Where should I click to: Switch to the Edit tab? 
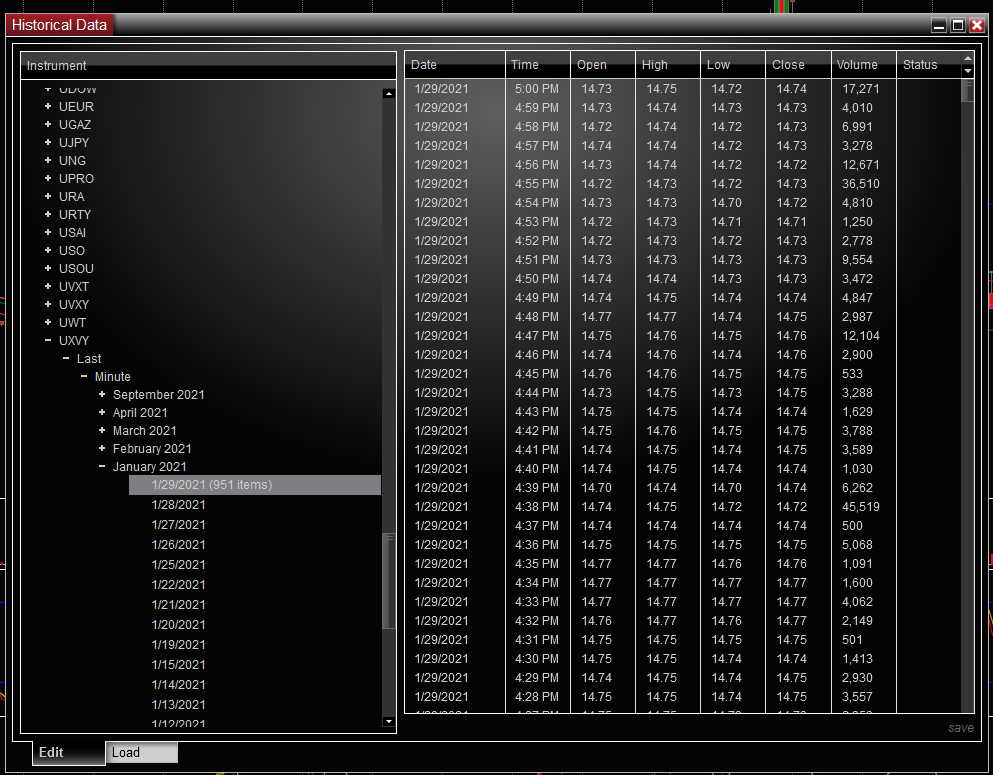68,752
